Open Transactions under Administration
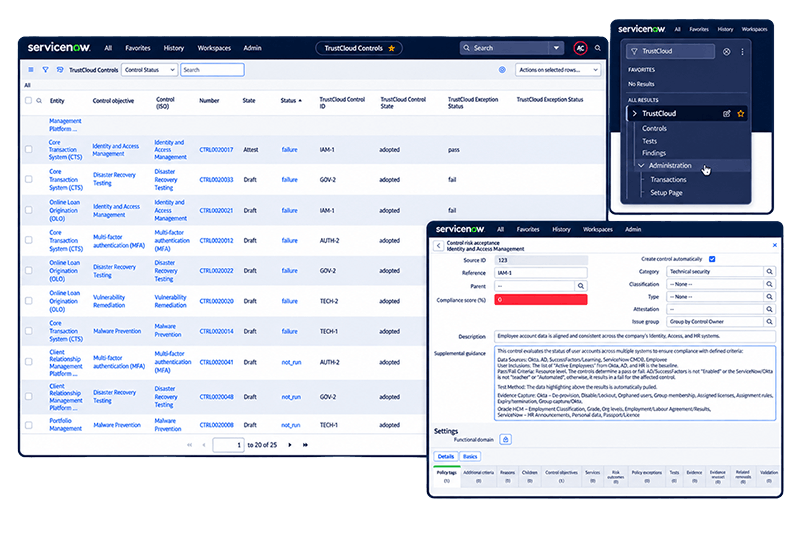Screen dimensions: 800x534 point(668,180)
